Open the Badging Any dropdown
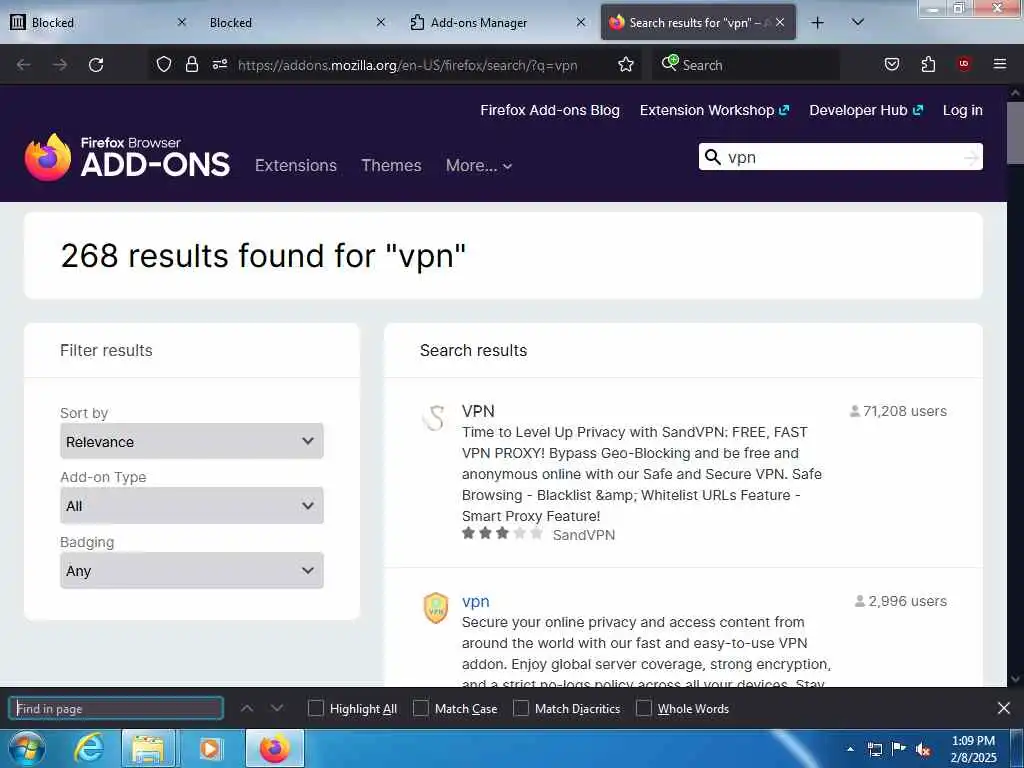 (191, 570)
